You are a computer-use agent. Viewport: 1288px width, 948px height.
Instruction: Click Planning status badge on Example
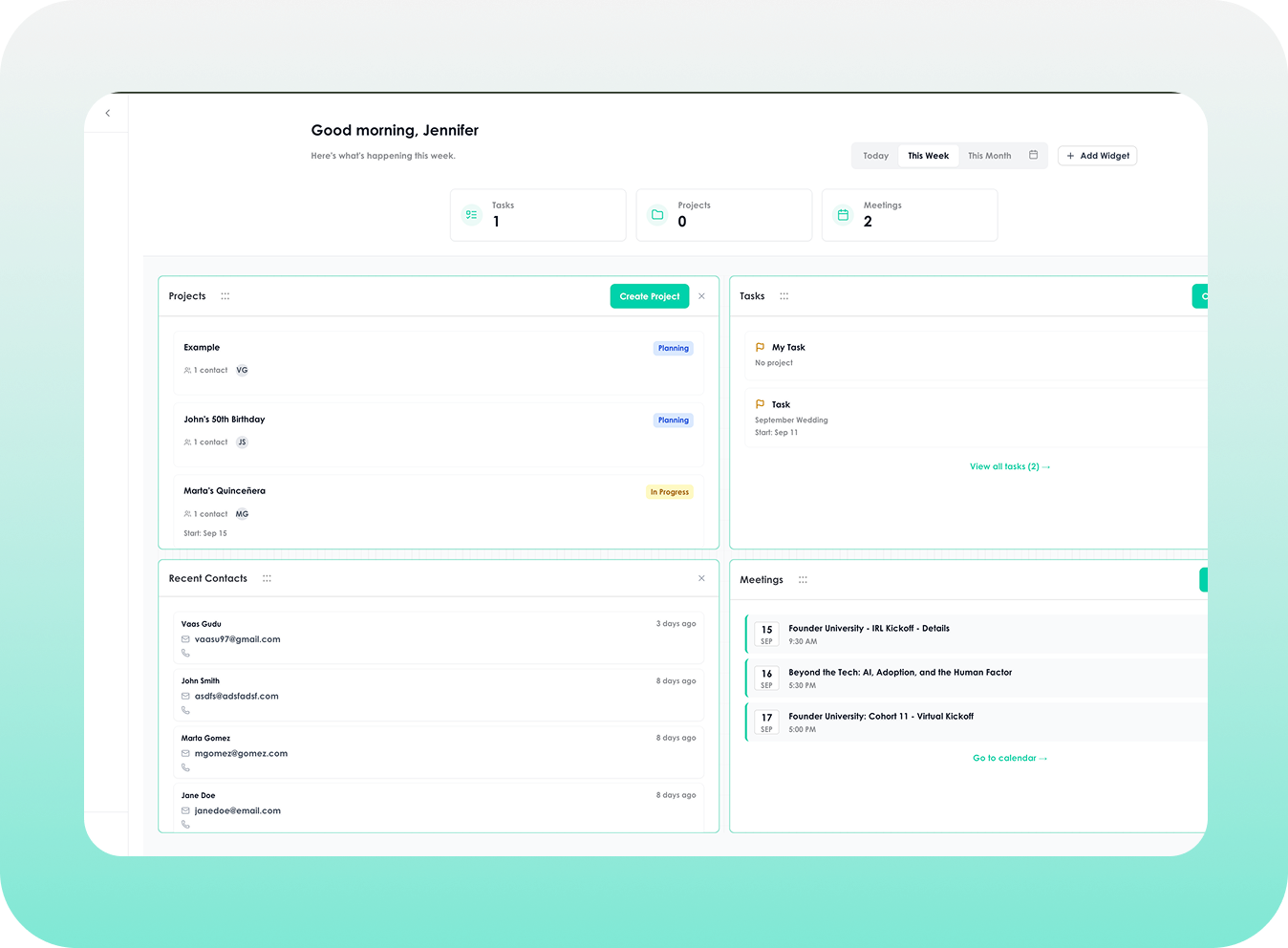(x=674, y=348)
